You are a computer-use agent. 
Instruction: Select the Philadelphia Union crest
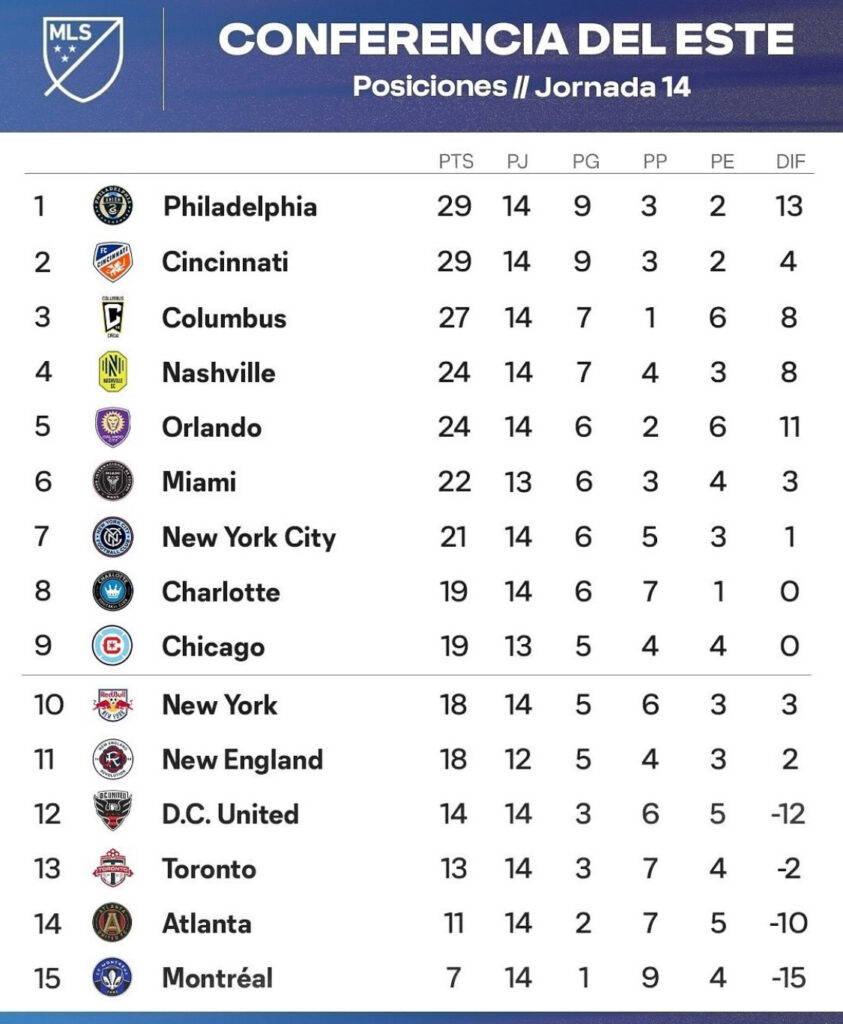point(112,205)
